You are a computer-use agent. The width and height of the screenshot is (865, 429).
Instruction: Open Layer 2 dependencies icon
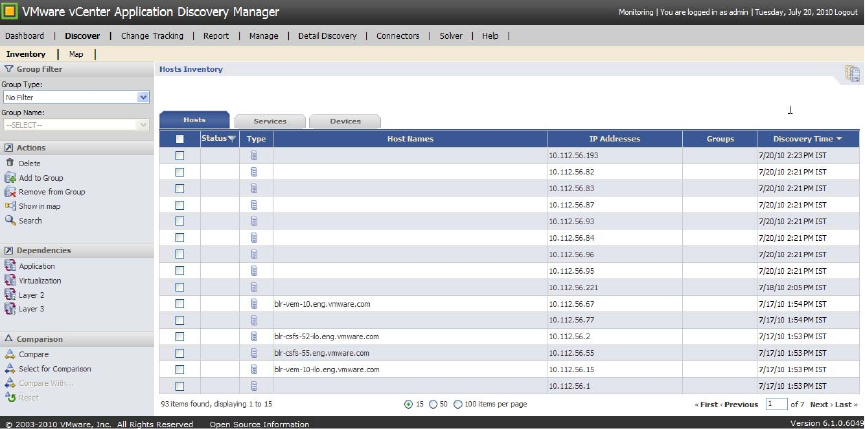(10, 294)
